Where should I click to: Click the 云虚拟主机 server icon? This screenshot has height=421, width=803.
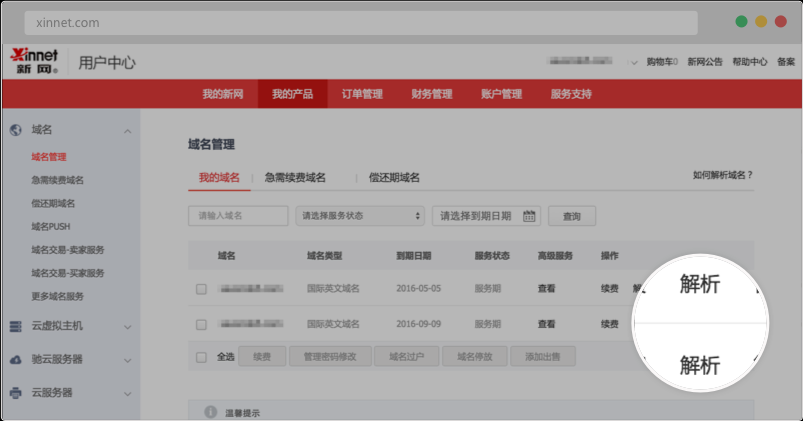click(15, 326)
